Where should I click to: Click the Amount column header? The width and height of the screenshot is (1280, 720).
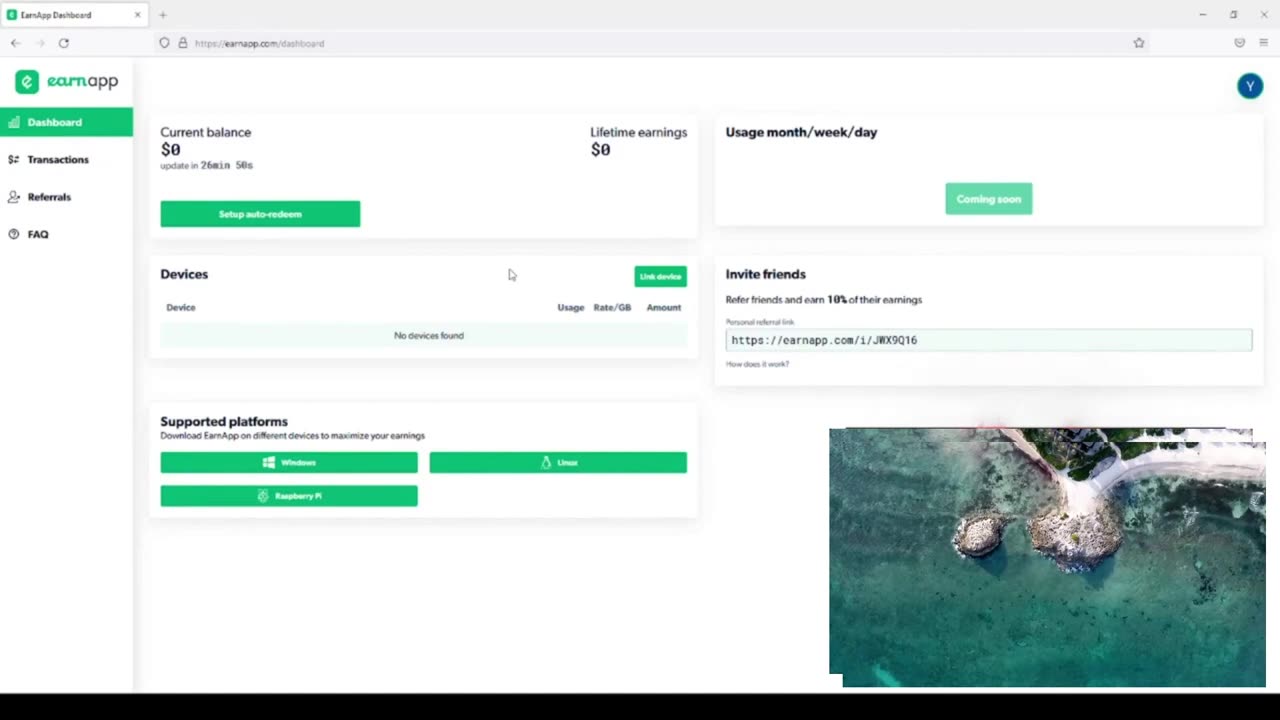click(x=663, y=308)
